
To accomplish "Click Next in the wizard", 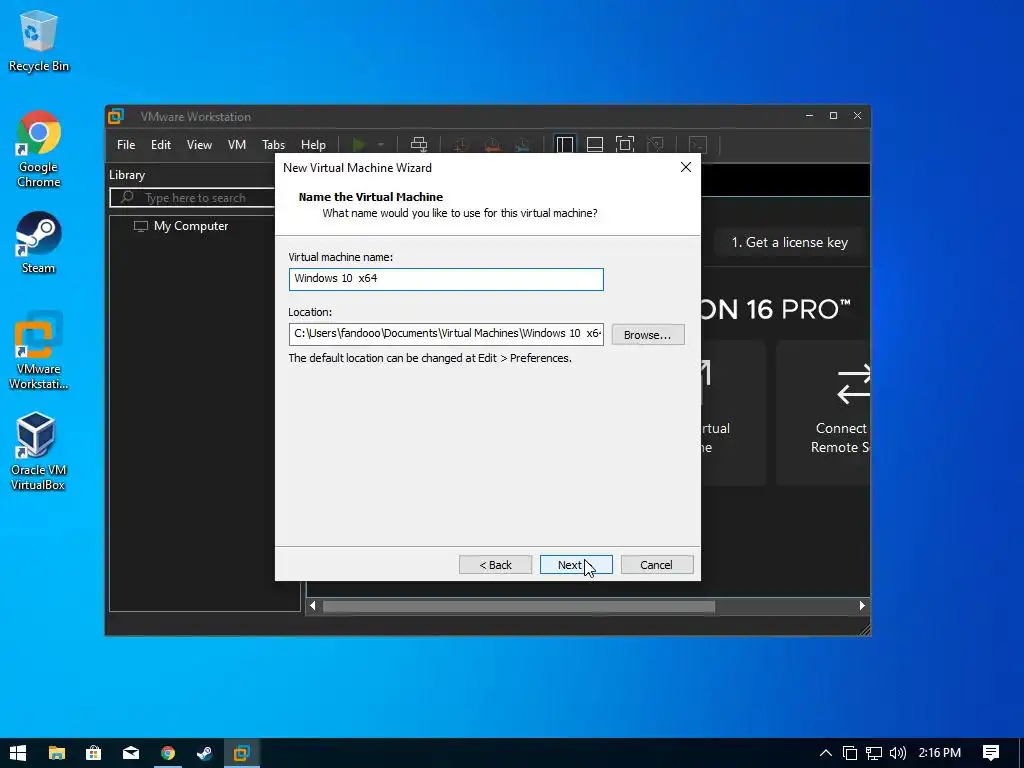I will pyautogui.click(x=576, y=565).
